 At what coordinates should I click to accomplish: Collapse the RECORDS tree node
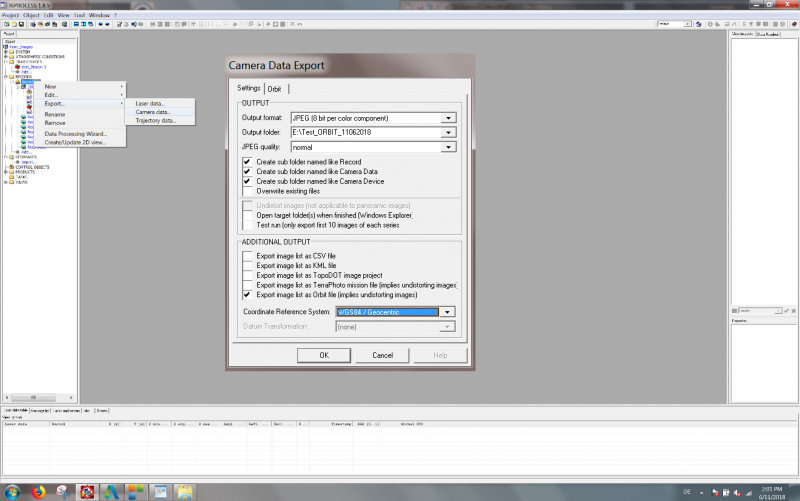6,77
